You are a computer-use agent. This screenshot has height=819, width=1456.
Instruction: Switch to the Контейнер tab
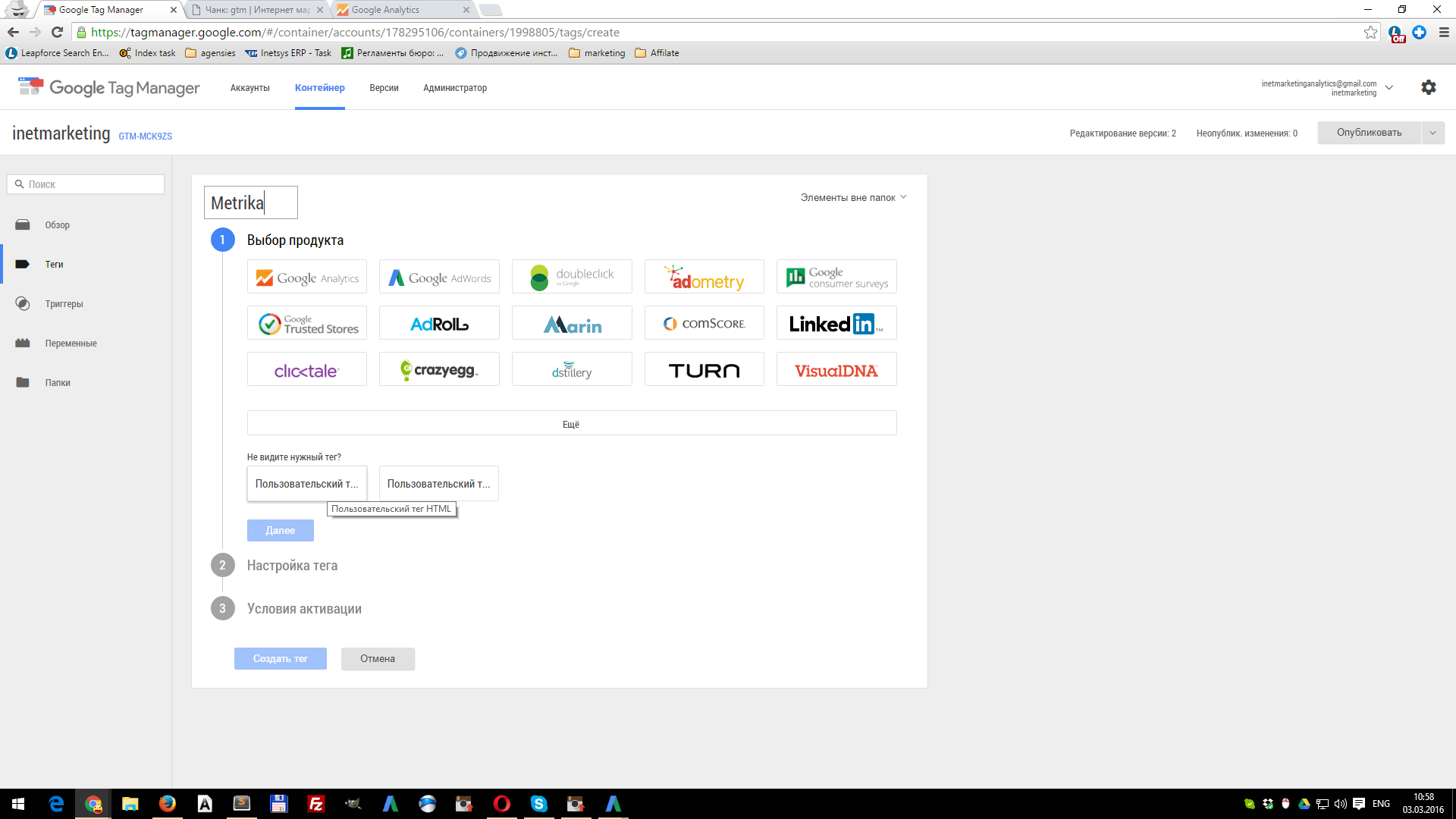[x=320, y=88]
